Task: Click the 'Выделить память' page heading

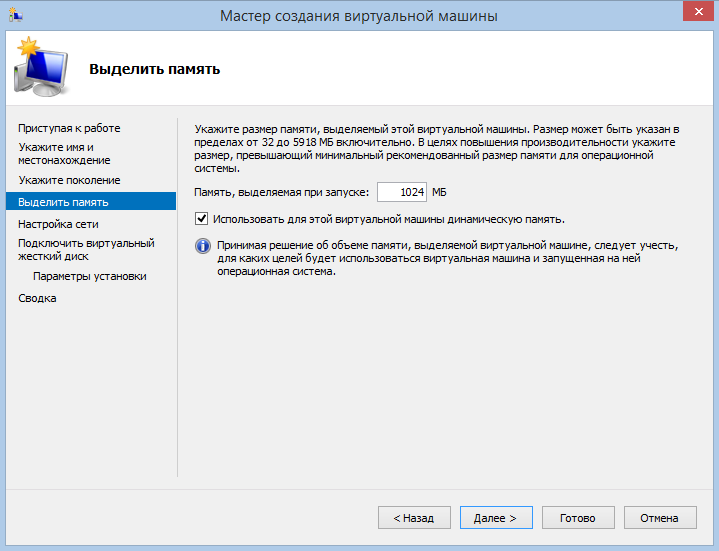Action: point(155,69)
